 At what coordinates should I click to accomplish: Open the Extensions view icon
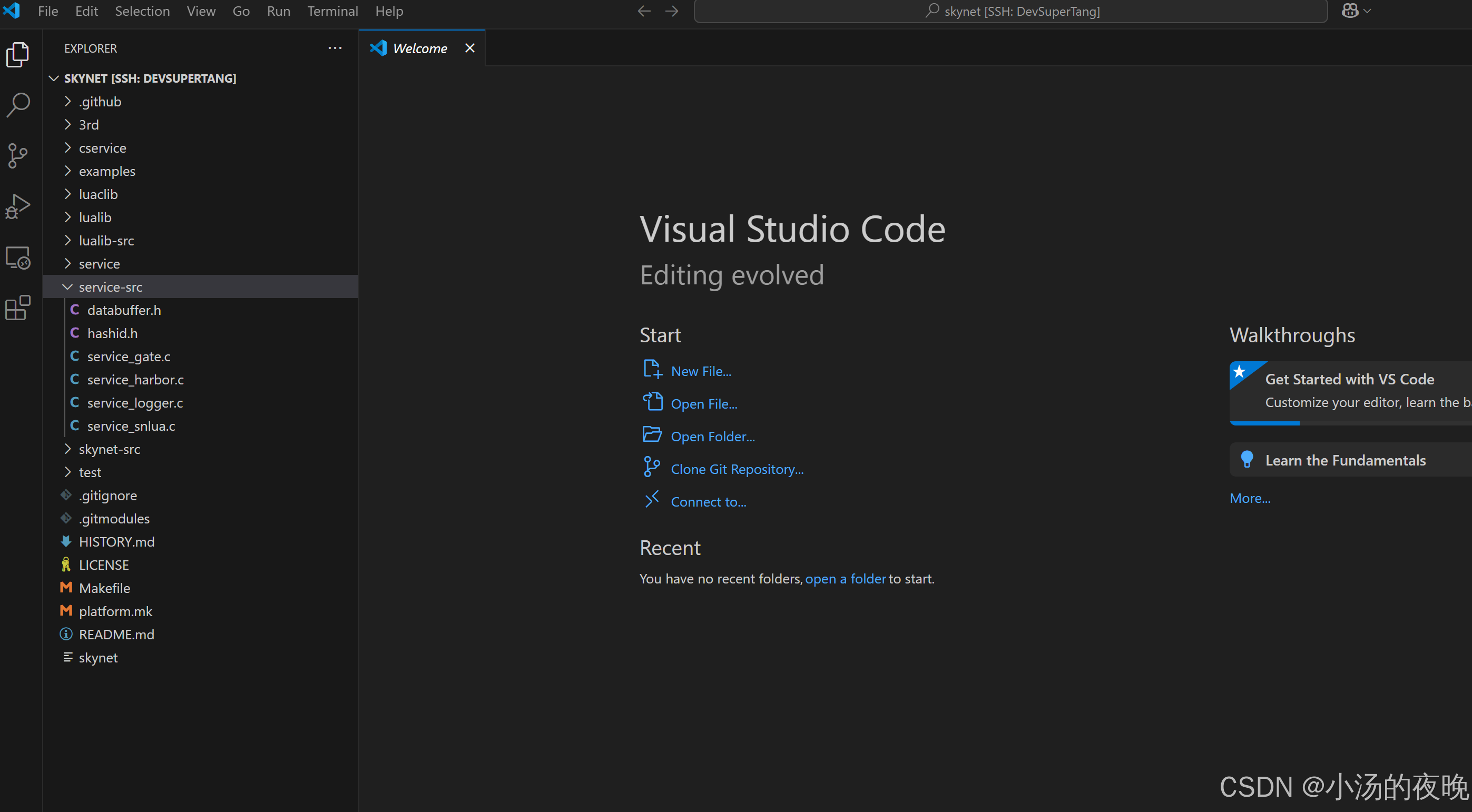(18, 309)
